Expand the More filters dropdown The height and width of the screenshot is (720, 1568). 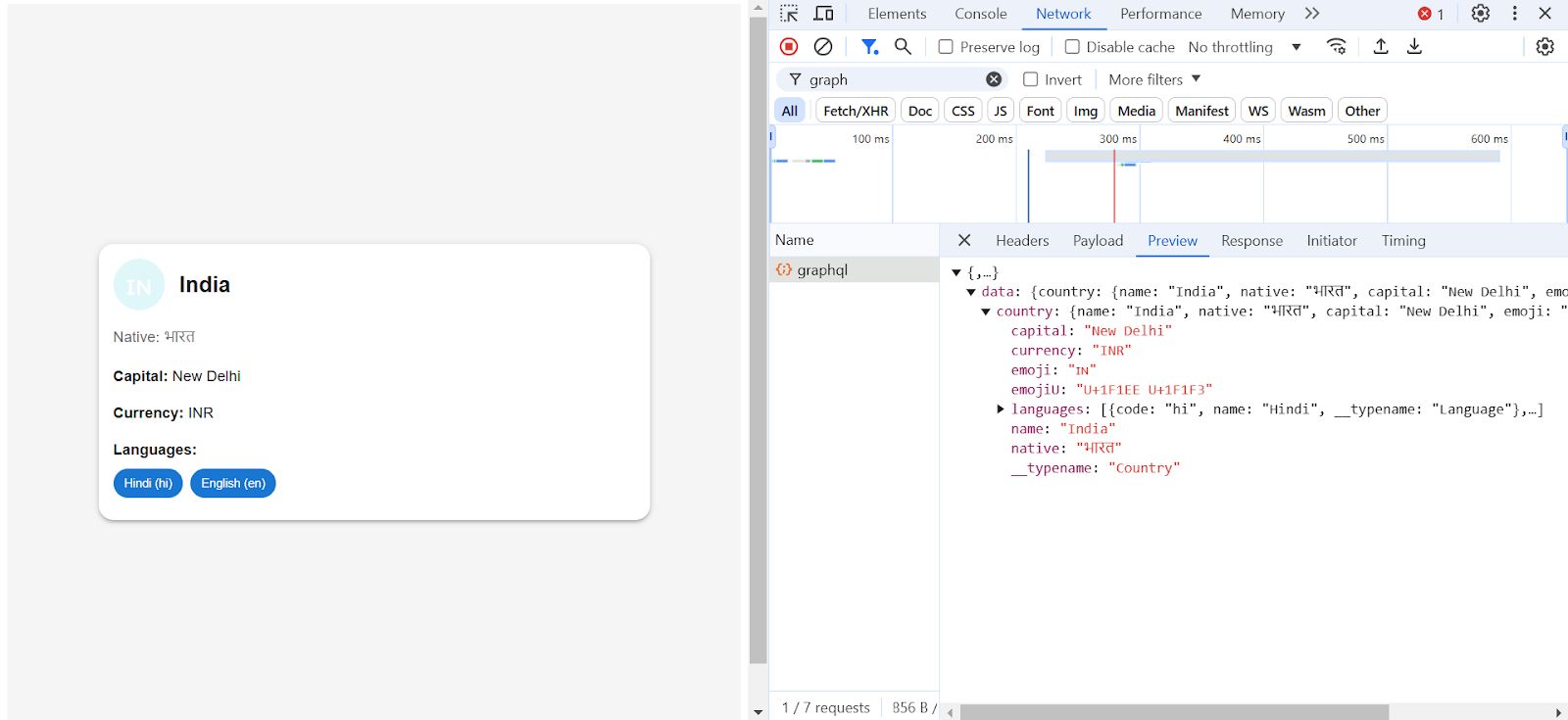point(1153,79)
